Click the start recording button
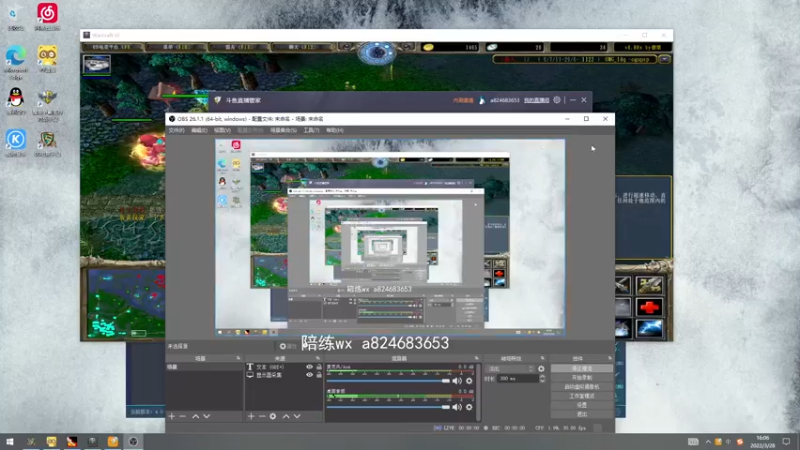This screenshot has height=450, width=800. click(x=582, y=378)
